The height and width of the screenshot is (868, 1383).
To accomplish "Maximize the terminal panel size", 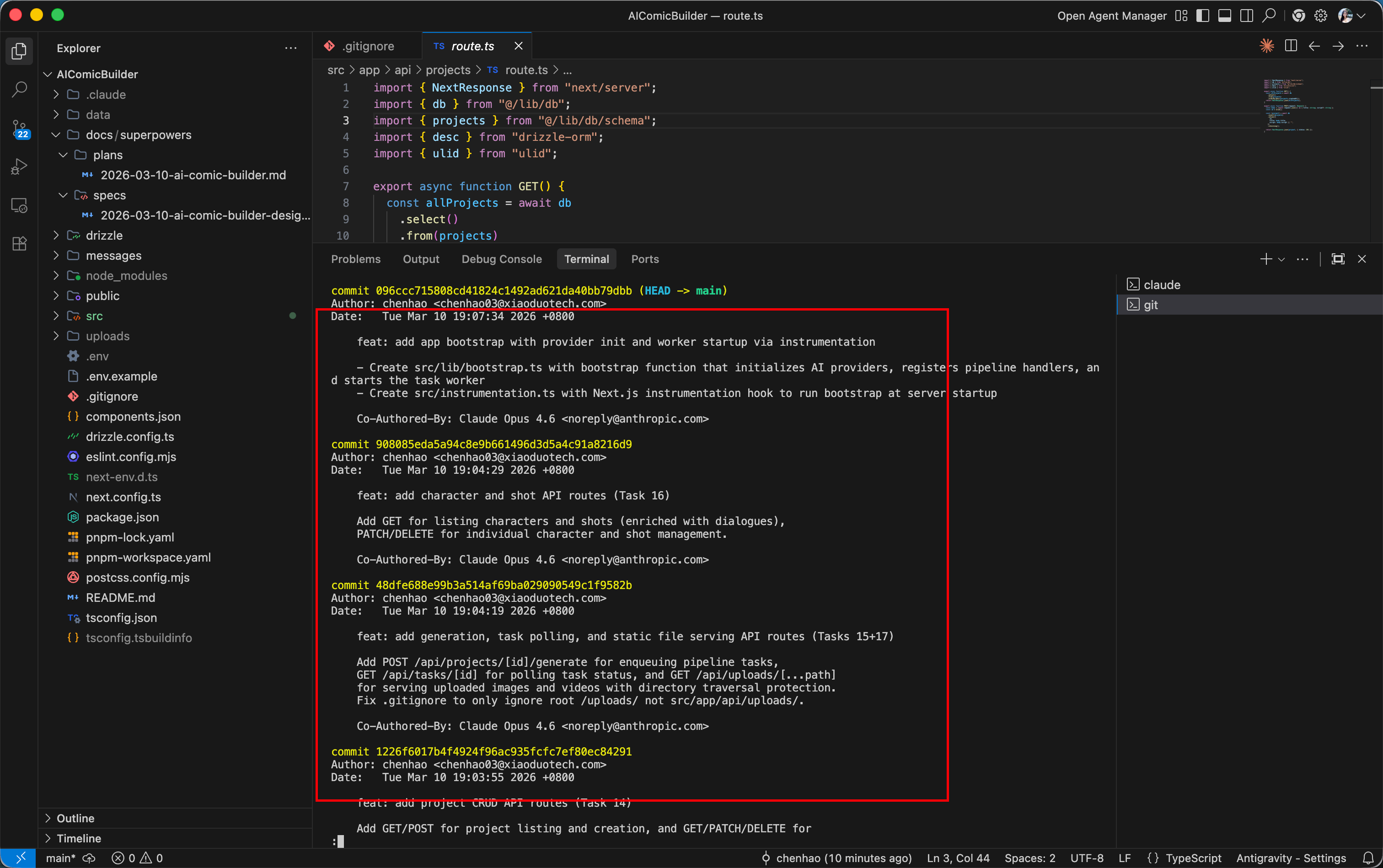I will point(1338,259).
